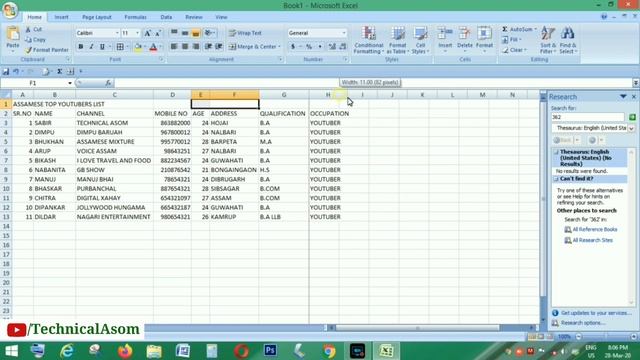This screenshot has width=640, height=360.
Task: Decrease the cell indent
Action: (208, 47)
